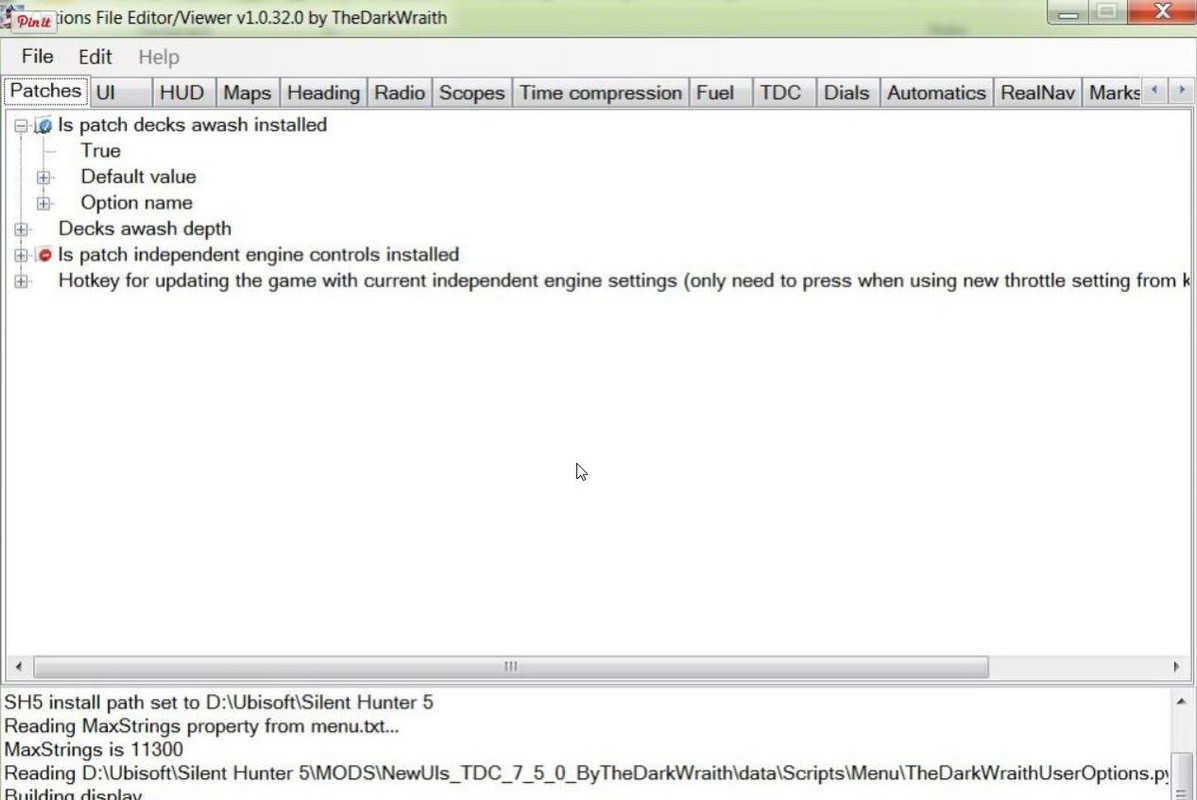The image size is (1197, 800).
Task: Minimize the Options File Editor window
Action: coord(1068,12)
